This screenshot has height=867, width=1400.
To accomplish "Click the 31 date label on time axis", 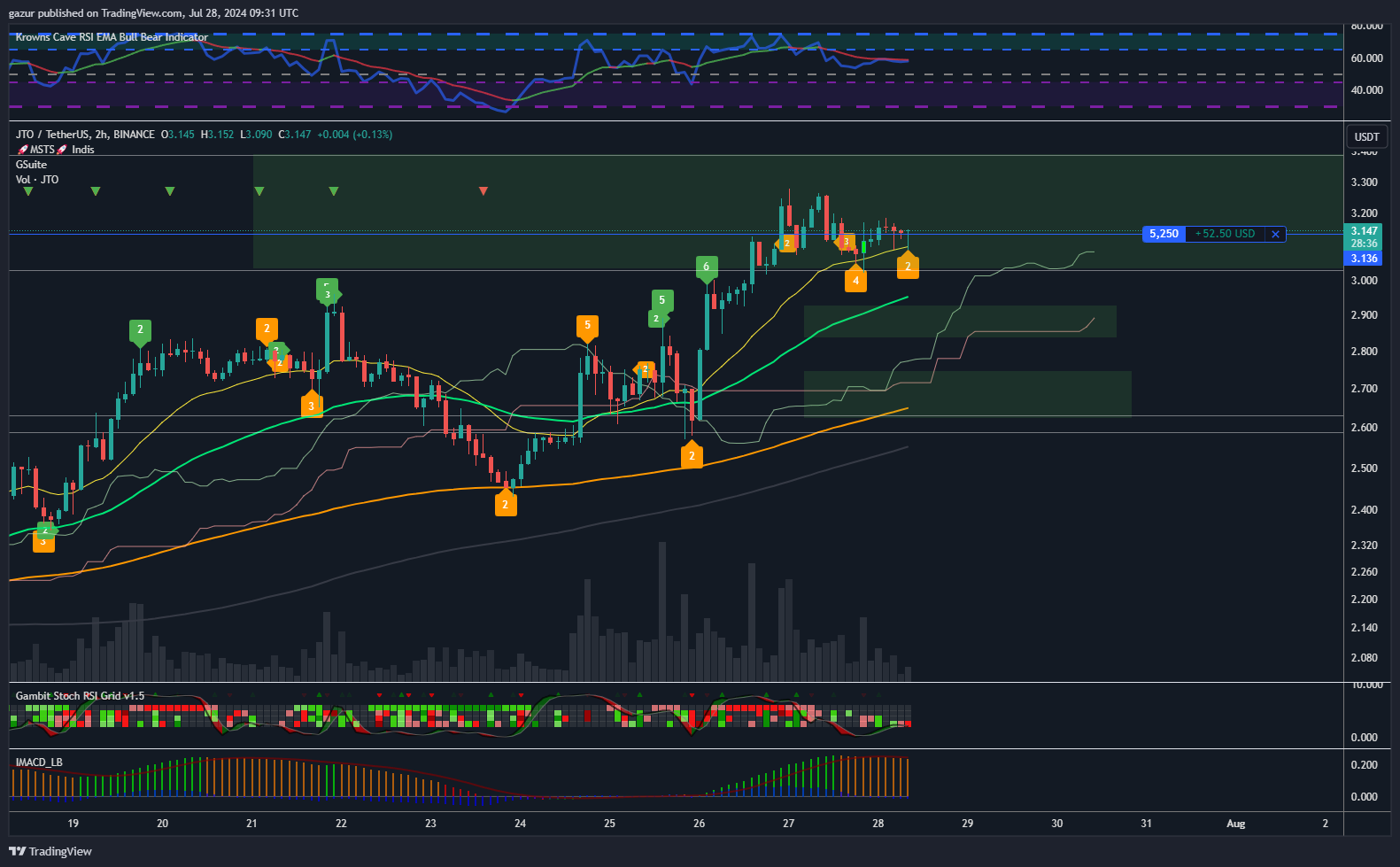I will (x=1146, y=824).
